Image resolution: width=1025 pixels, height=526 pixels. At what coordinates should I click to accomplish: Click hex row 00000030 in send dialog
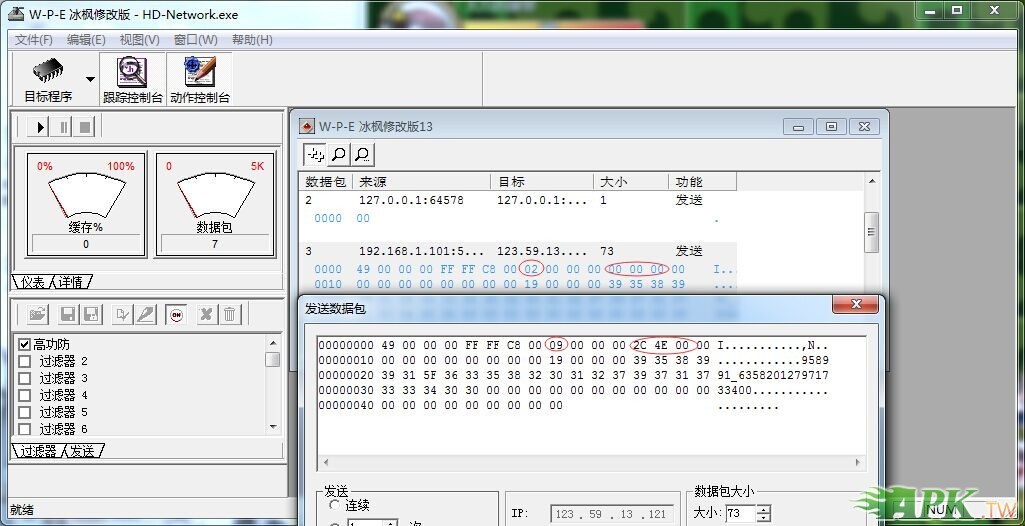point(573,391)
